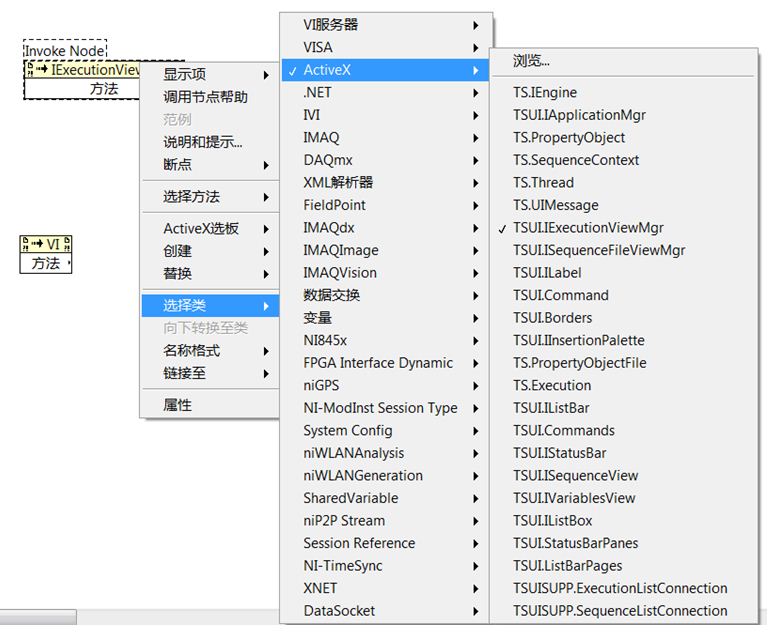The height and width of the screenshot is (634, 772).
Task: Select TSUISUPP.ExecutionListConnection class
Action: coord(619,588)
